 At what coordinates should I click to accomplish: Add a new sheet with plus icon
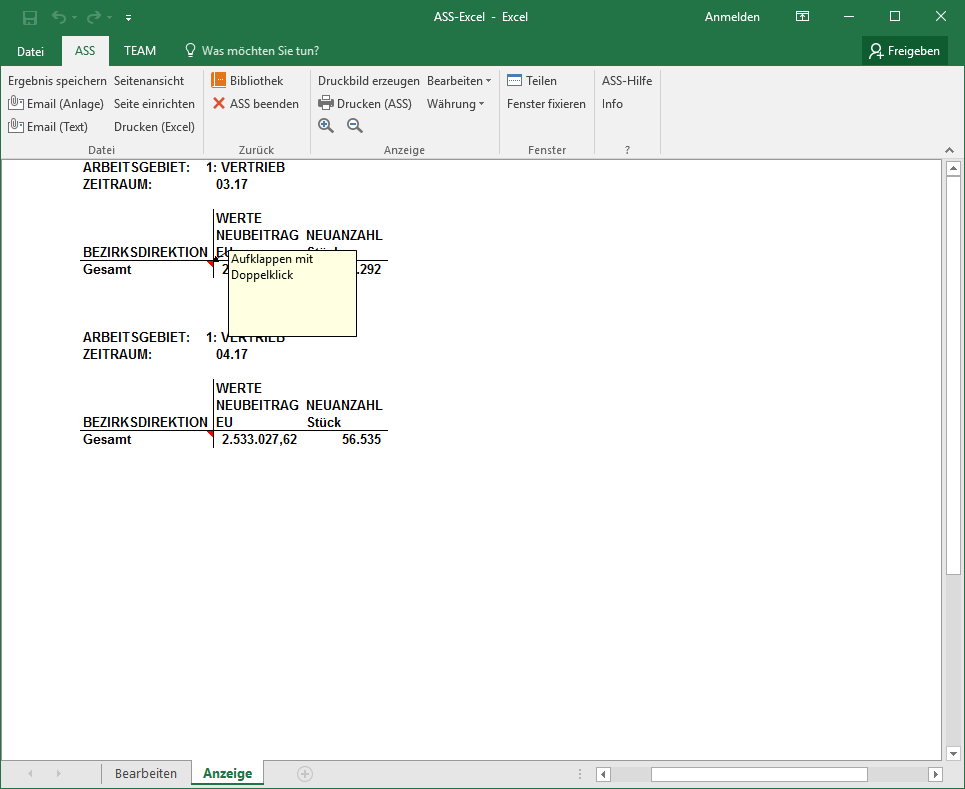point(305,774)
